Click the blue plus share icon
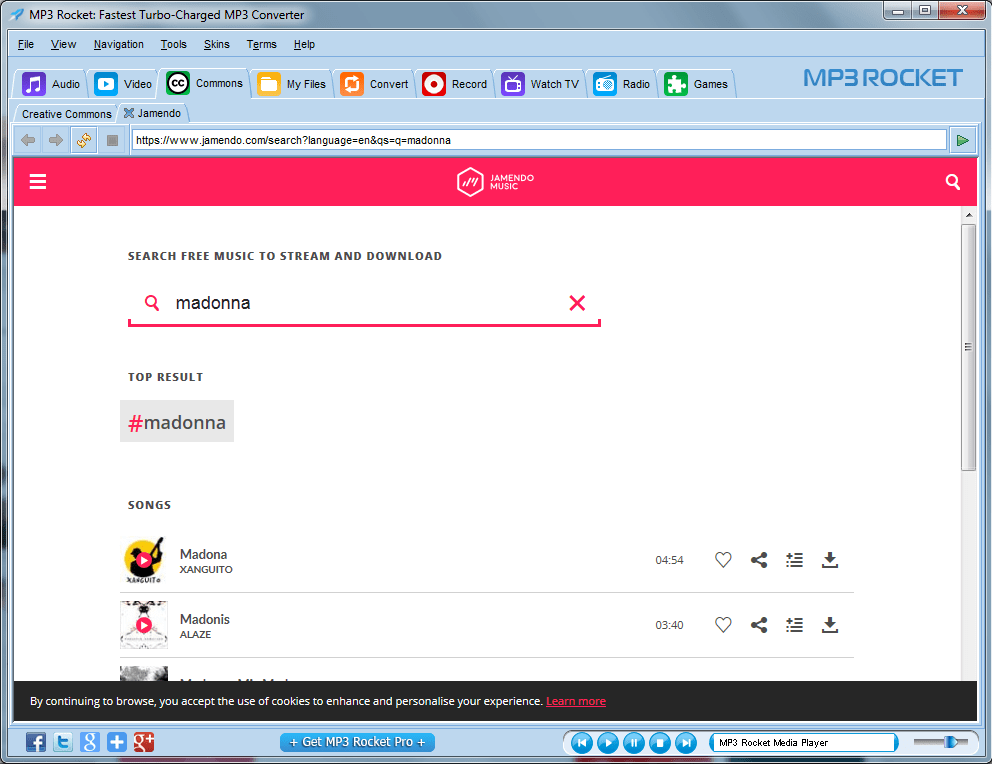992x764 pixels. tap(116, 742)
